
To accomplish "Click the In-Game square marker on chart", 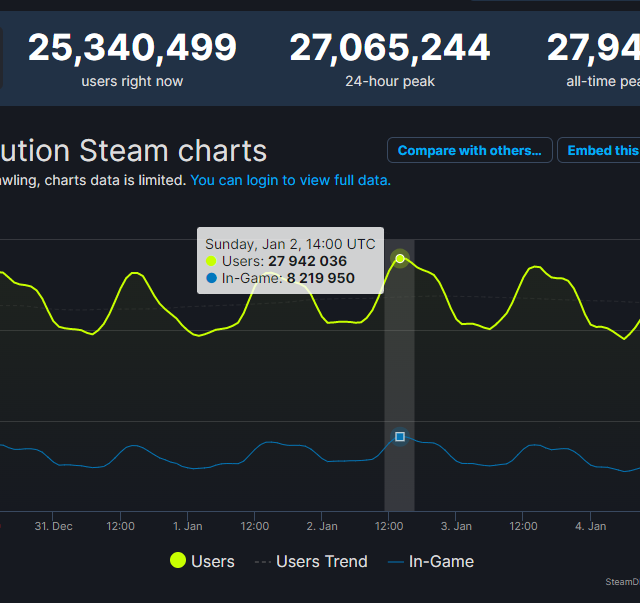I will pyautogui.click(x=400, y=437).
